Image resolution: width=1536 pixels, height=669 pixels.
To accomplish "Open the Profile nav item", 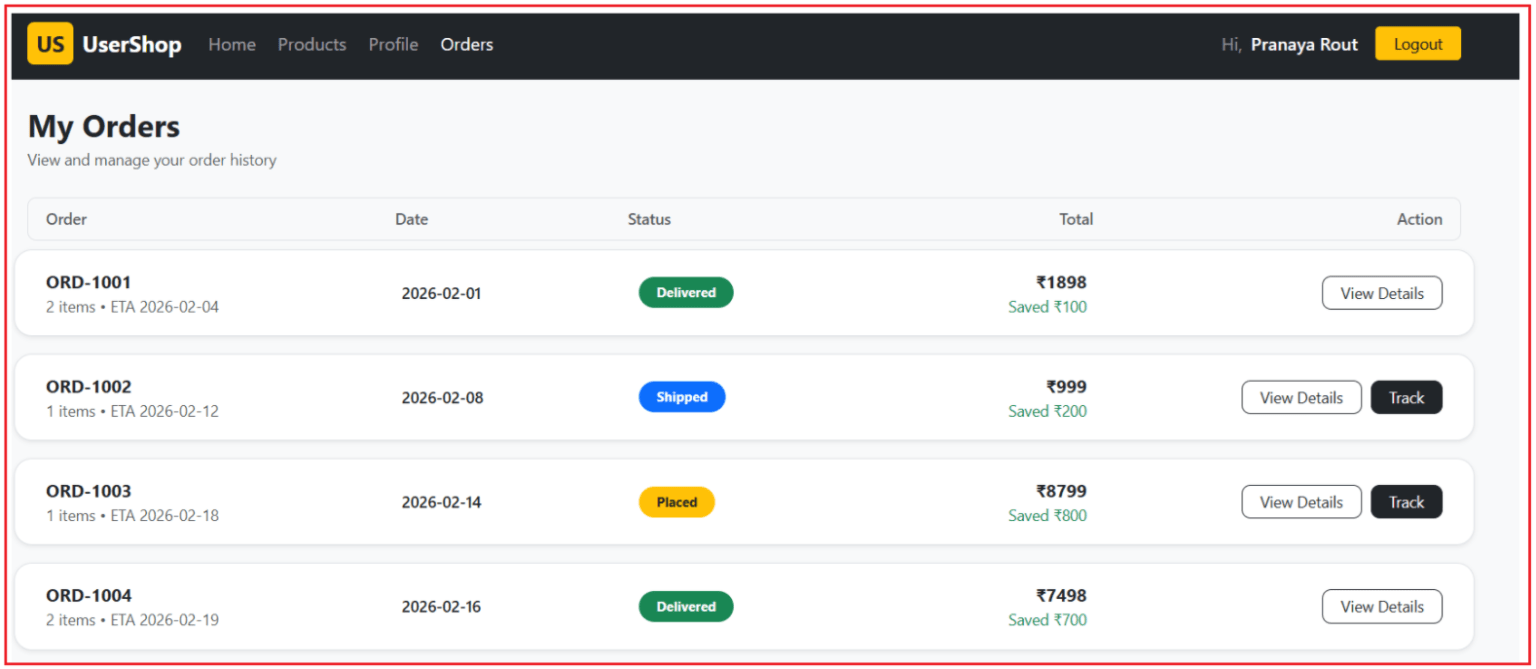I will coord(393,45).
